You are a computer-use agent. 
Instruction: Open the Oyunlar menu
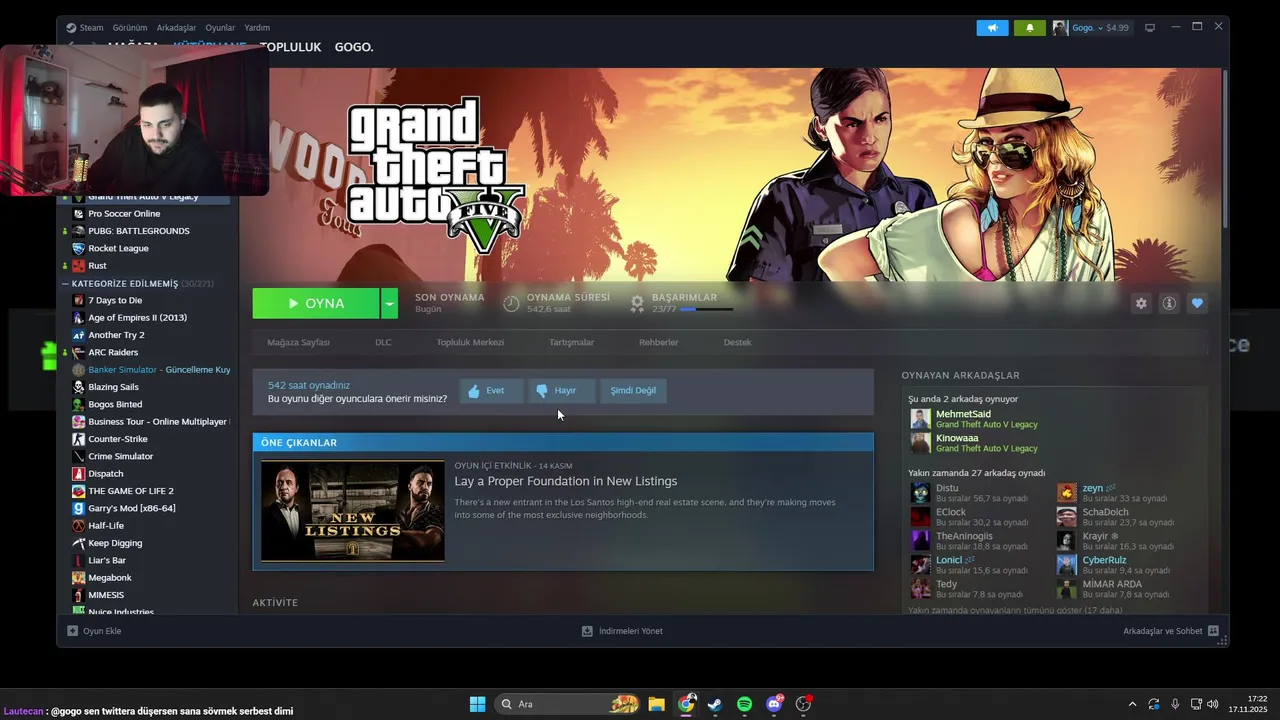click(220, 28)
